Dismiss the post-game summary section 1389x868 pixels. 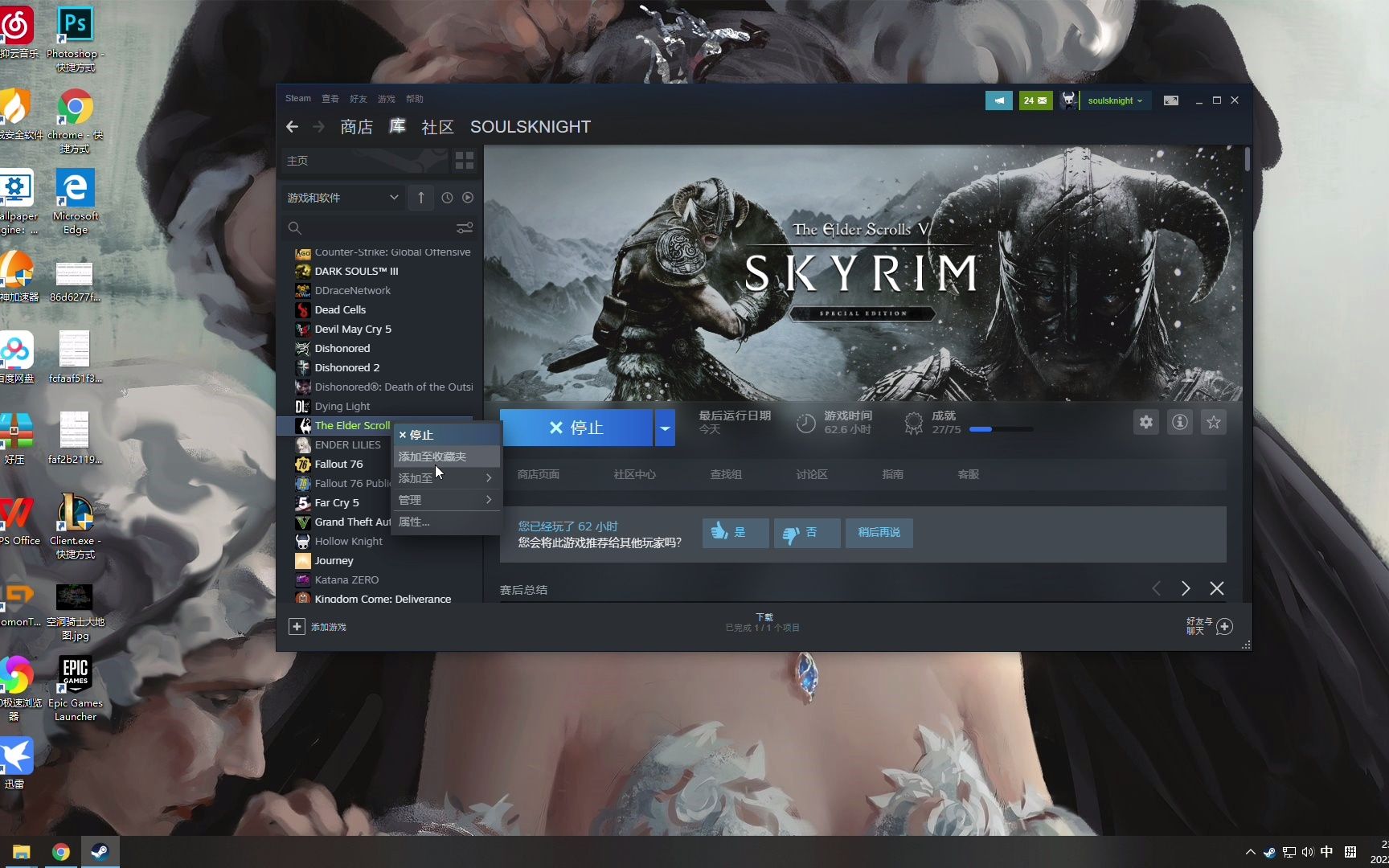1217,589
